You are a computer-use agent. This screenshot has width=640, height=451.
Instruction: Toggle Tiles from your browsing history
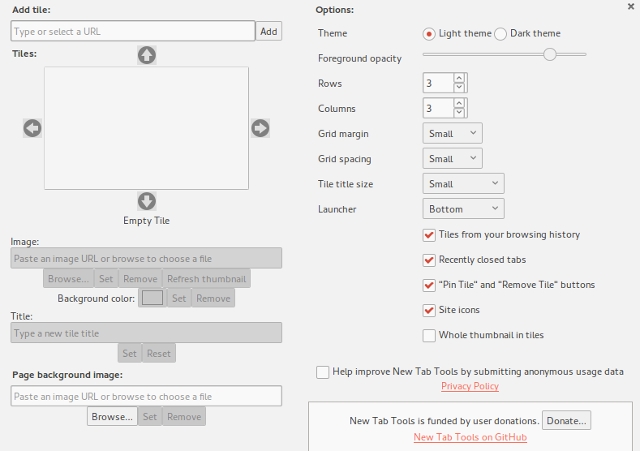429,235
